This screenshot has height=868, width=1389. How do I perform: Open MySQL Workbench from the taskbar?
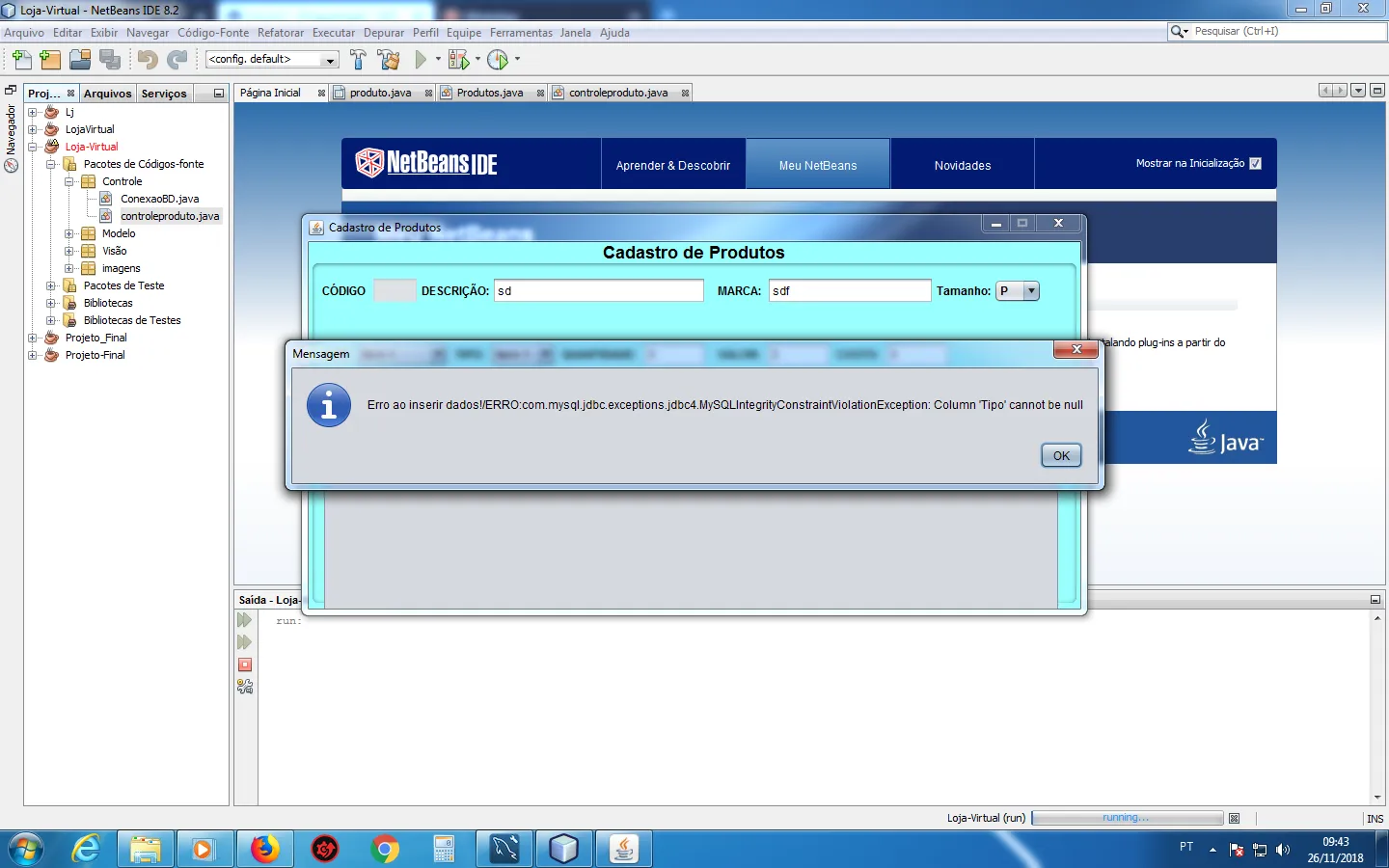point(504,849)
